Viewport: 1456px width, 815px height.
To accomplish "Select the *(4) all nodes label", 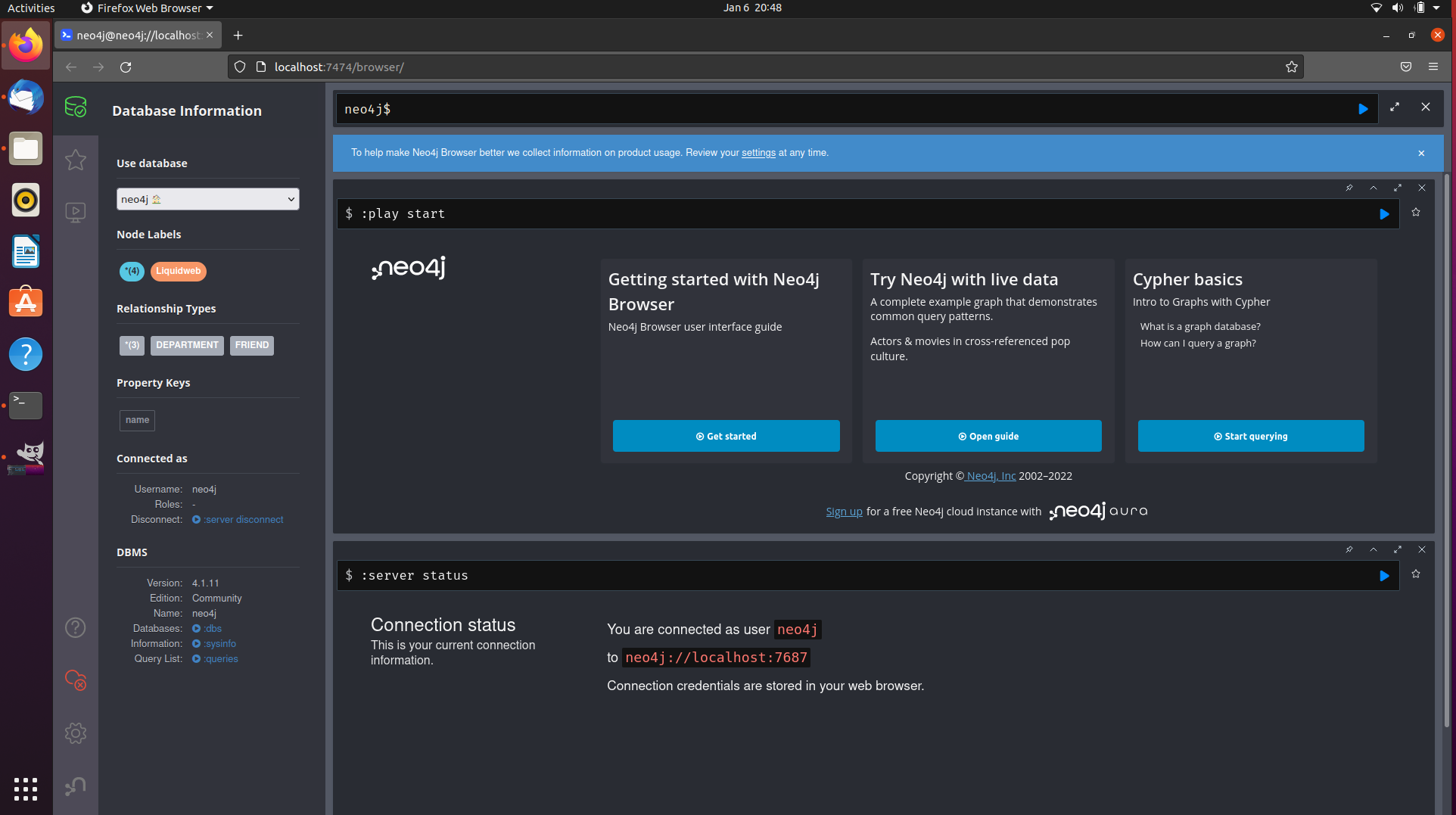I will pos(132,271).
